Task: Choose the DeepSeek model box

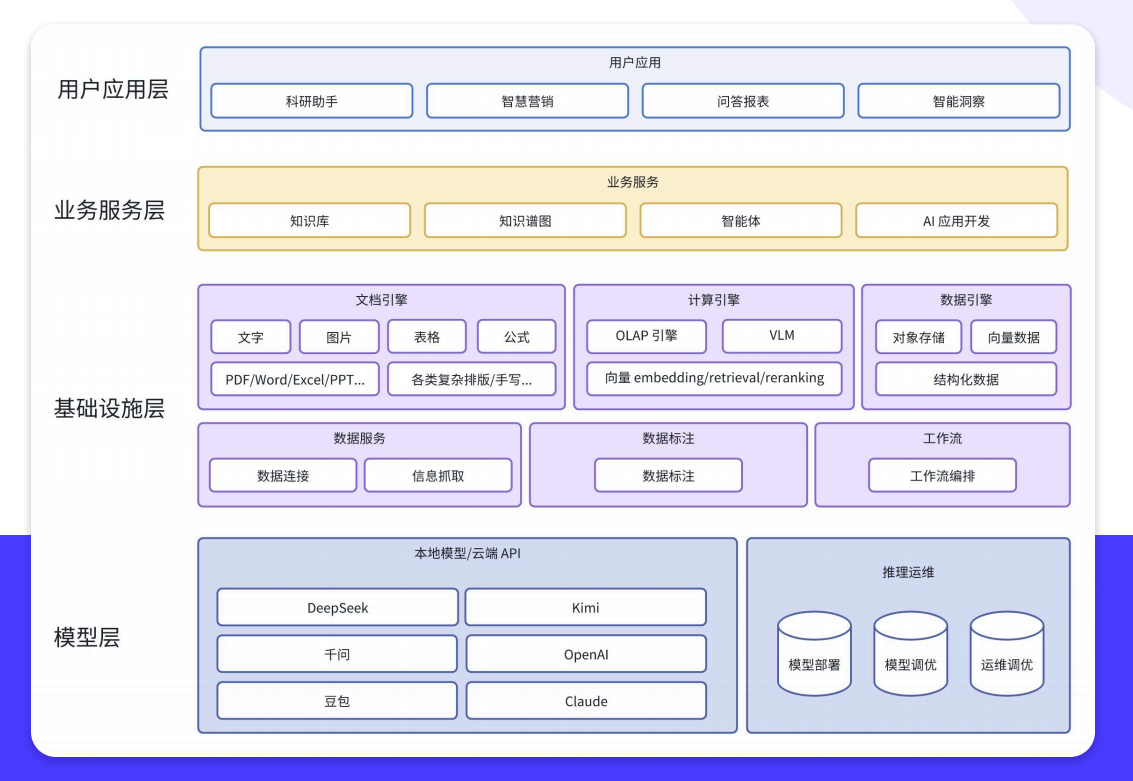Action: pyautogui.click(x=337, y=607)
